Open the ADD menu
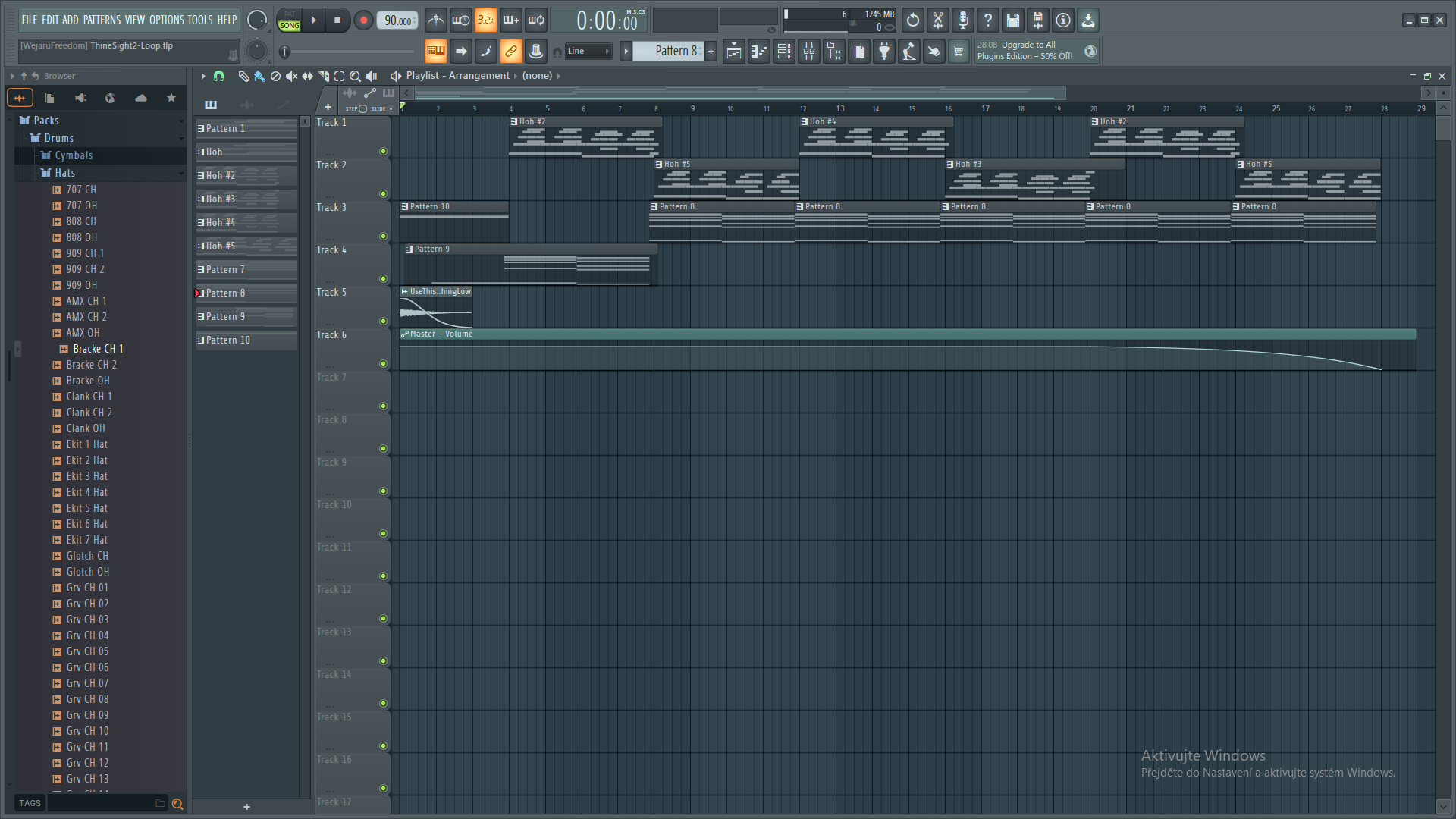Viewport: 1456px width, 819px height. pyautogui.click(x=71, y=20)
